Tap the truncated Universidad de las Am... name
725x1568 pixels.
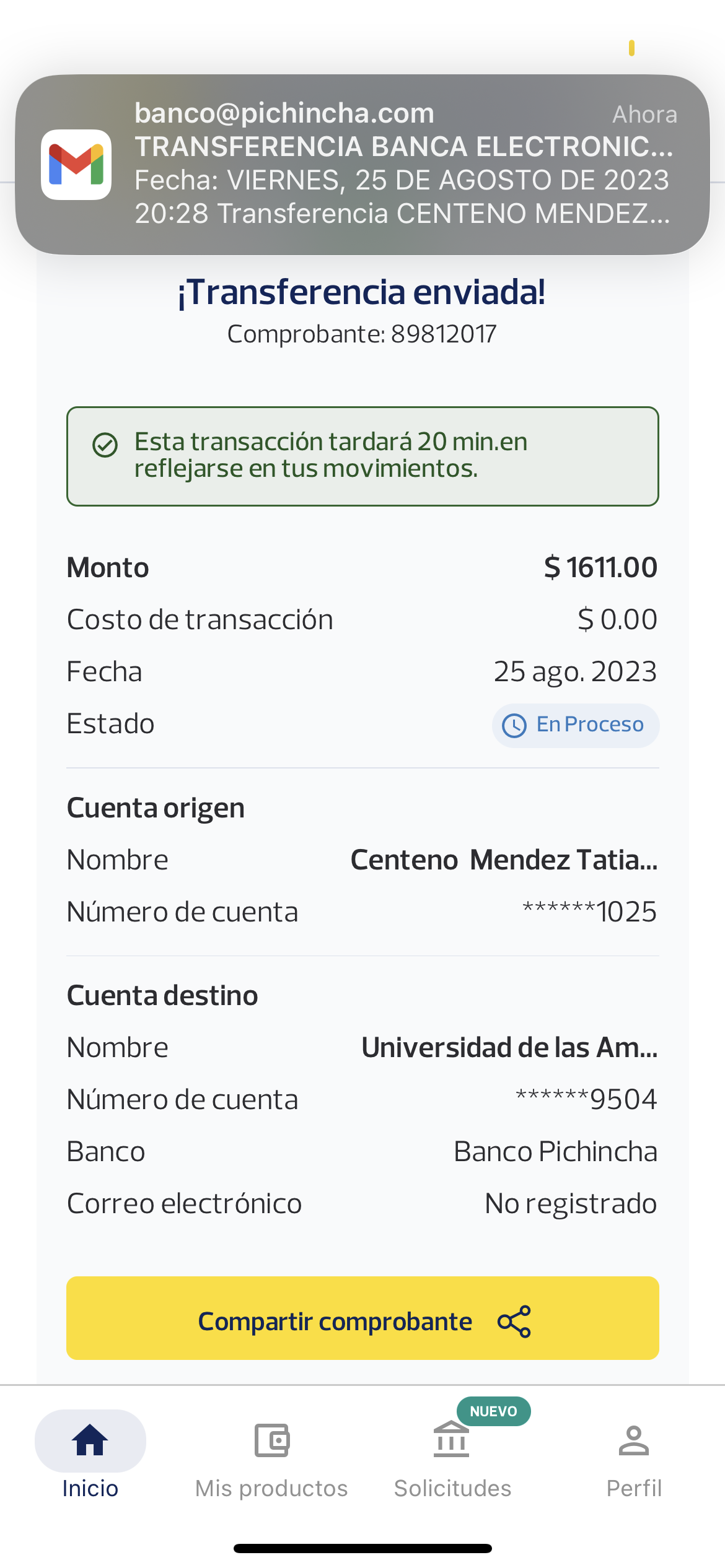509,1048
